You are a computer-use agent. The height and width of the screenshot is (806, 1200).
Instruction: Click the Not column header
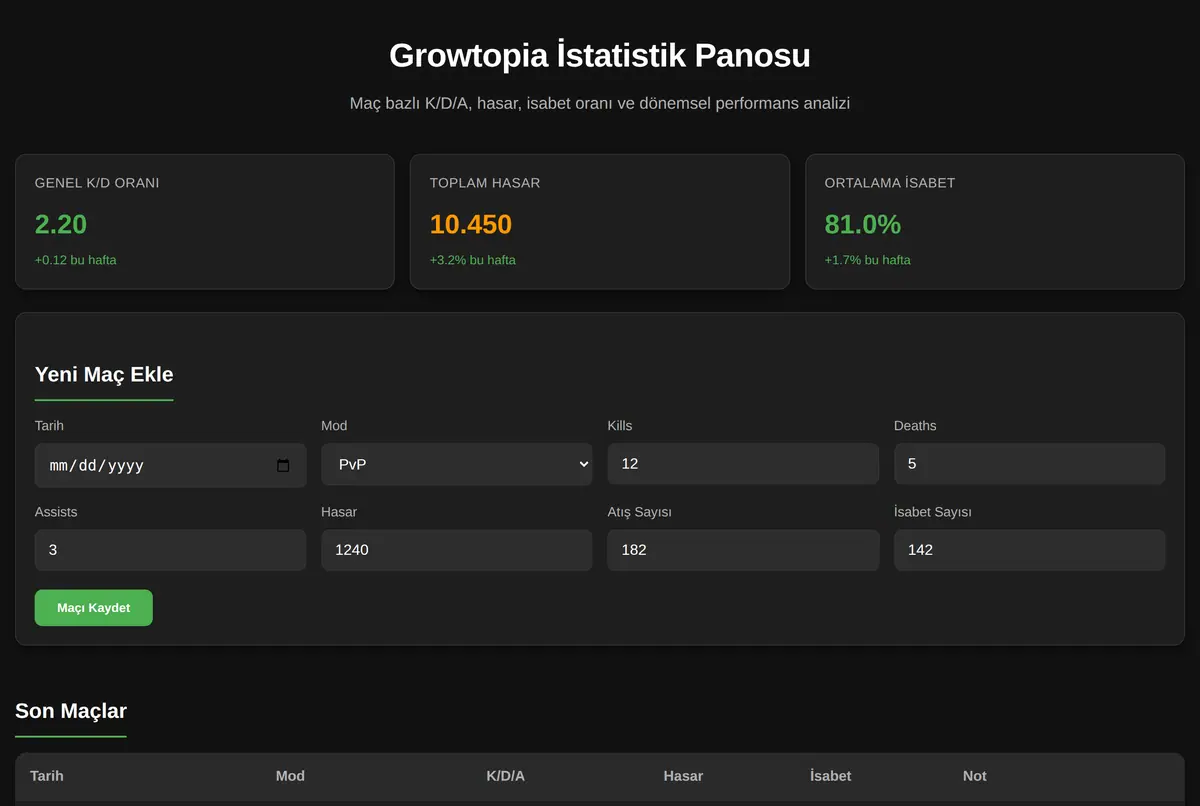(x=975, y=776)
